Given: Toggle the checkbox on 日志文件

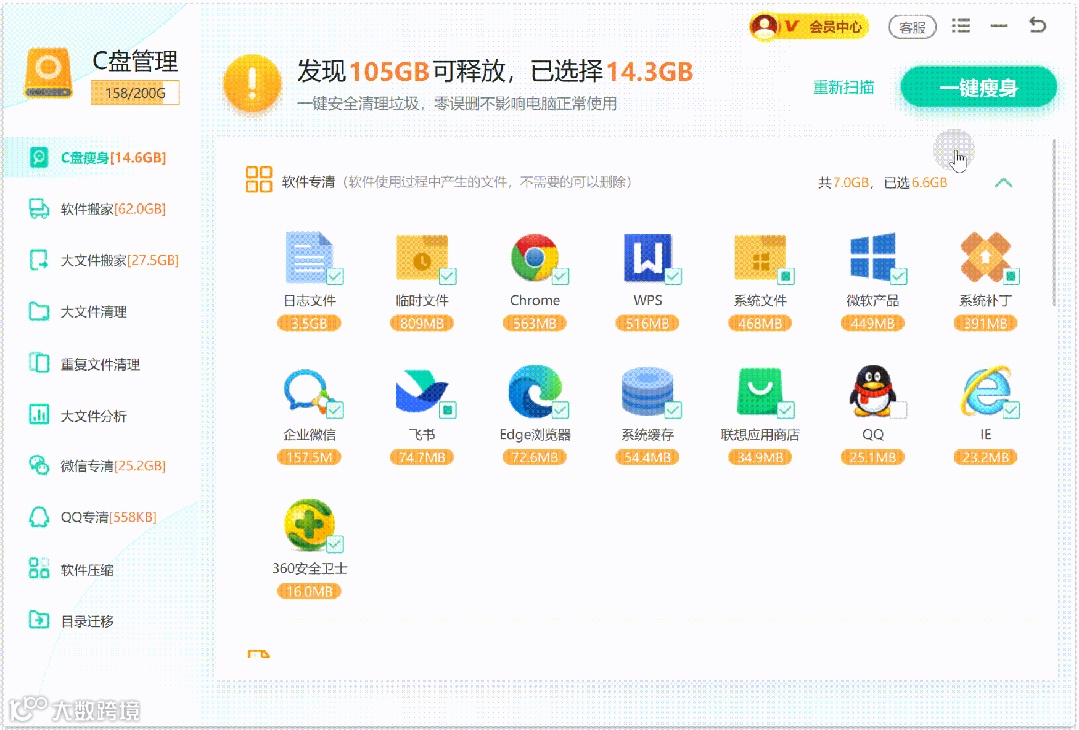Looking at the screenshot, I should tap(335, 276).
